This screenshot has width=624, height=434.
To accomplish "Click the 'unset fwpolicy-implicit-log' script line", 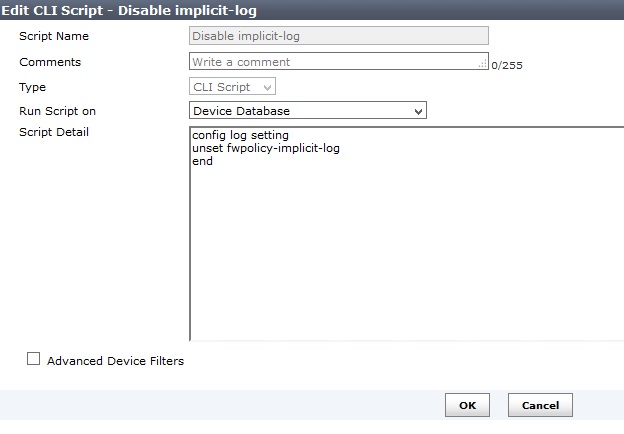I will pyautogui.click(x=263, y=149).
